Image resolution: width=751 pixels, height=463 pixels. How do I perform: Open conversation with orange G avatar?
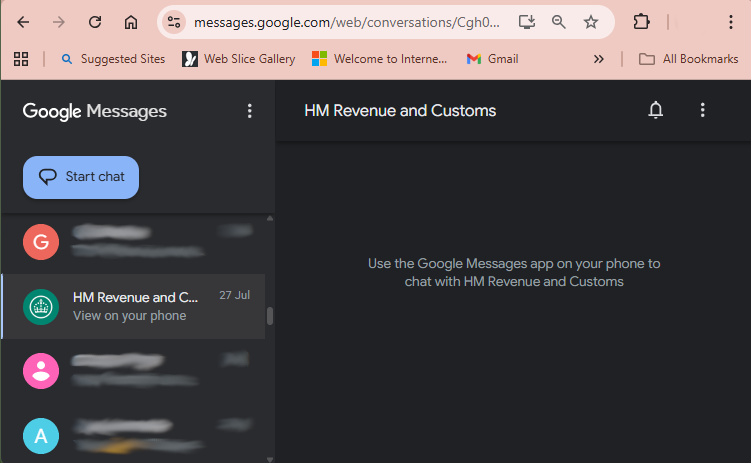click(x=133, y=242)
